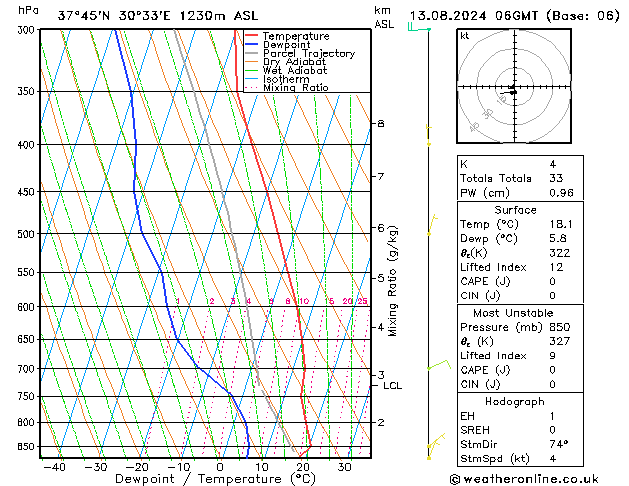The image size is (629, 486).
Task: Select the Hodograph section header
Action: point(514,401)
